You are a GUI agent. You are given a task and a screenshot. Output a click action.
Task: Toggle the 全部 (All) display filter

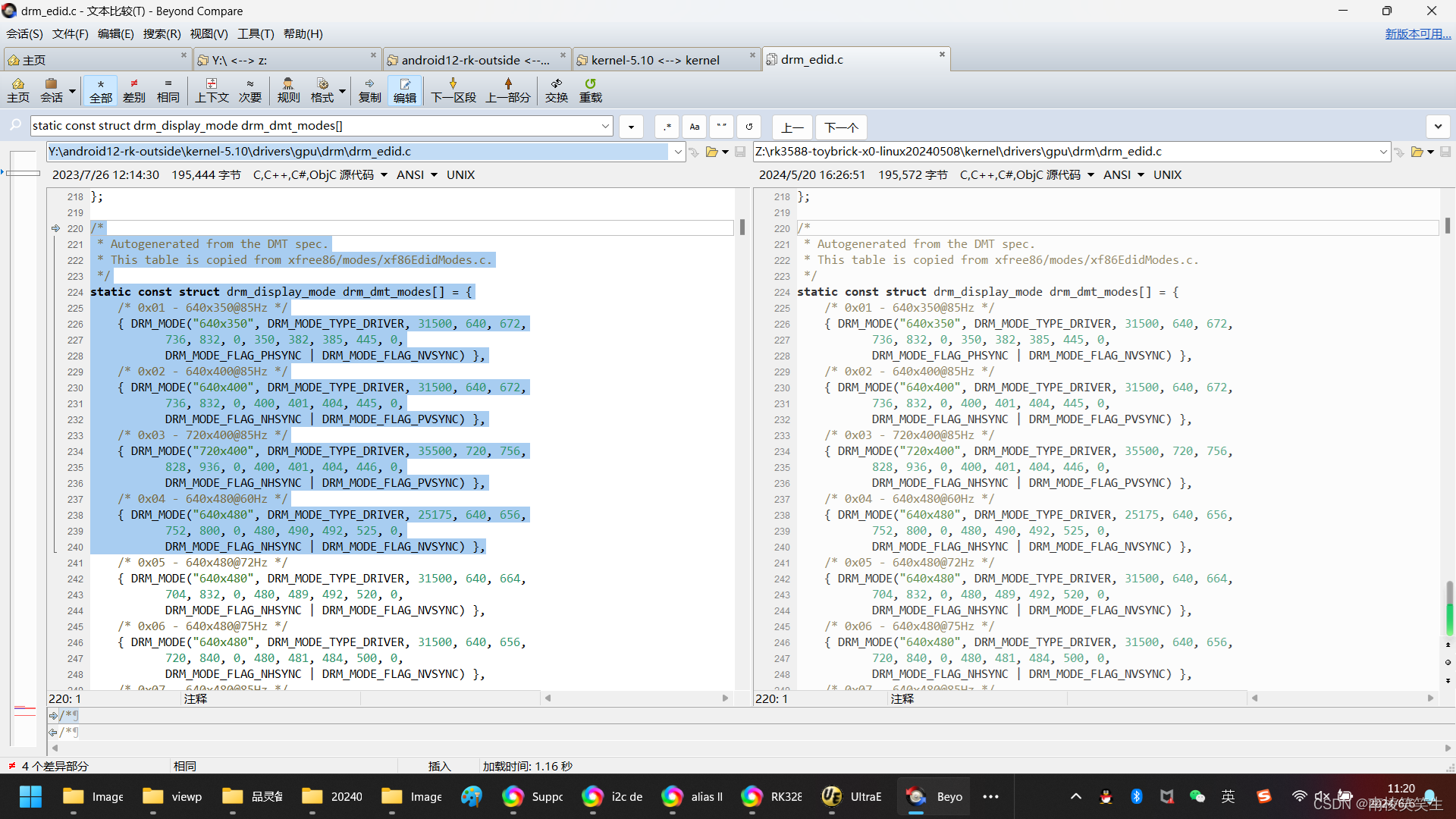(x=101, y=90)
